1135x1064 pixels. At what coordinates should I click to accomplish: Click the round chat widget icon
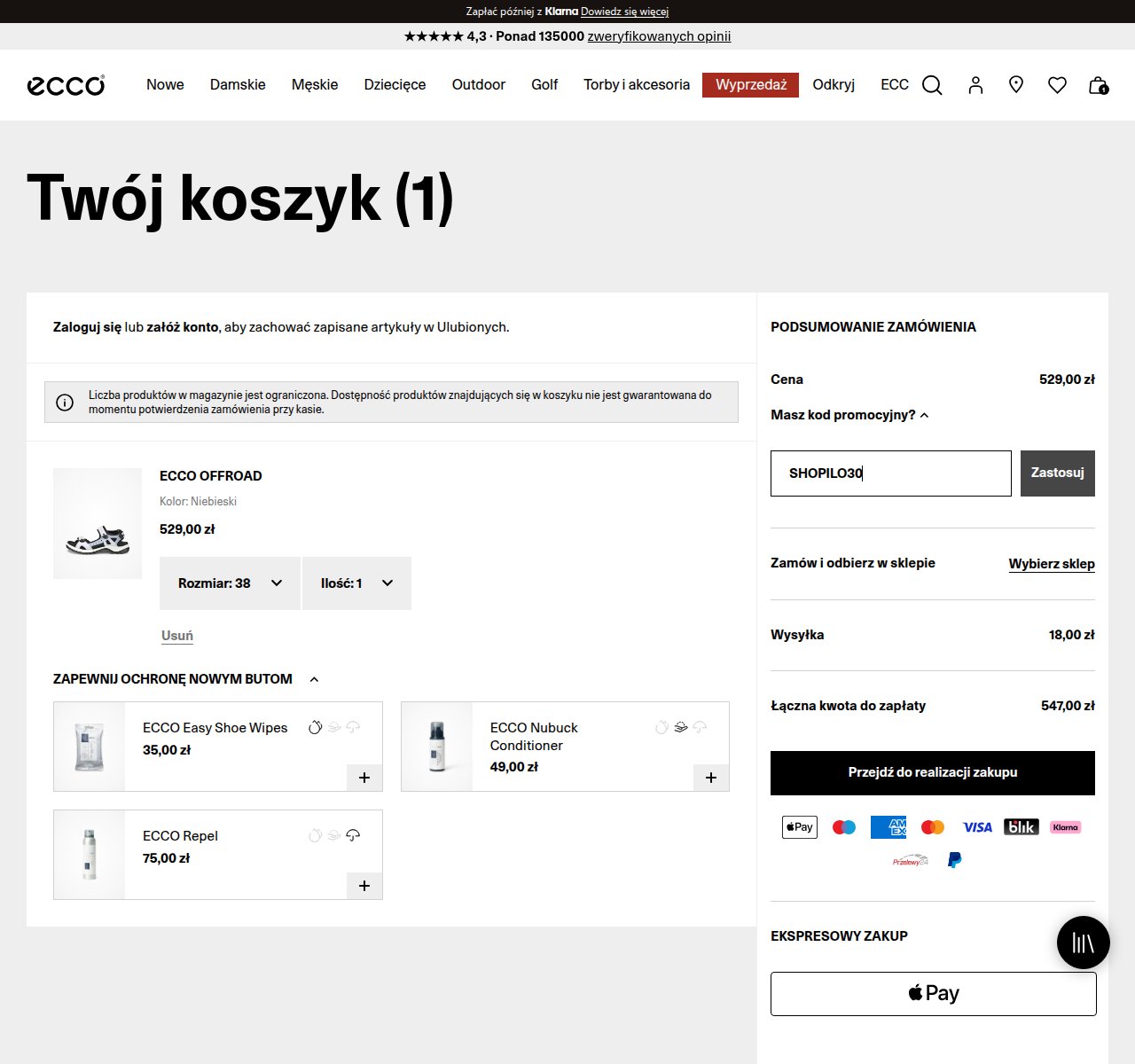pos(1084,943)
